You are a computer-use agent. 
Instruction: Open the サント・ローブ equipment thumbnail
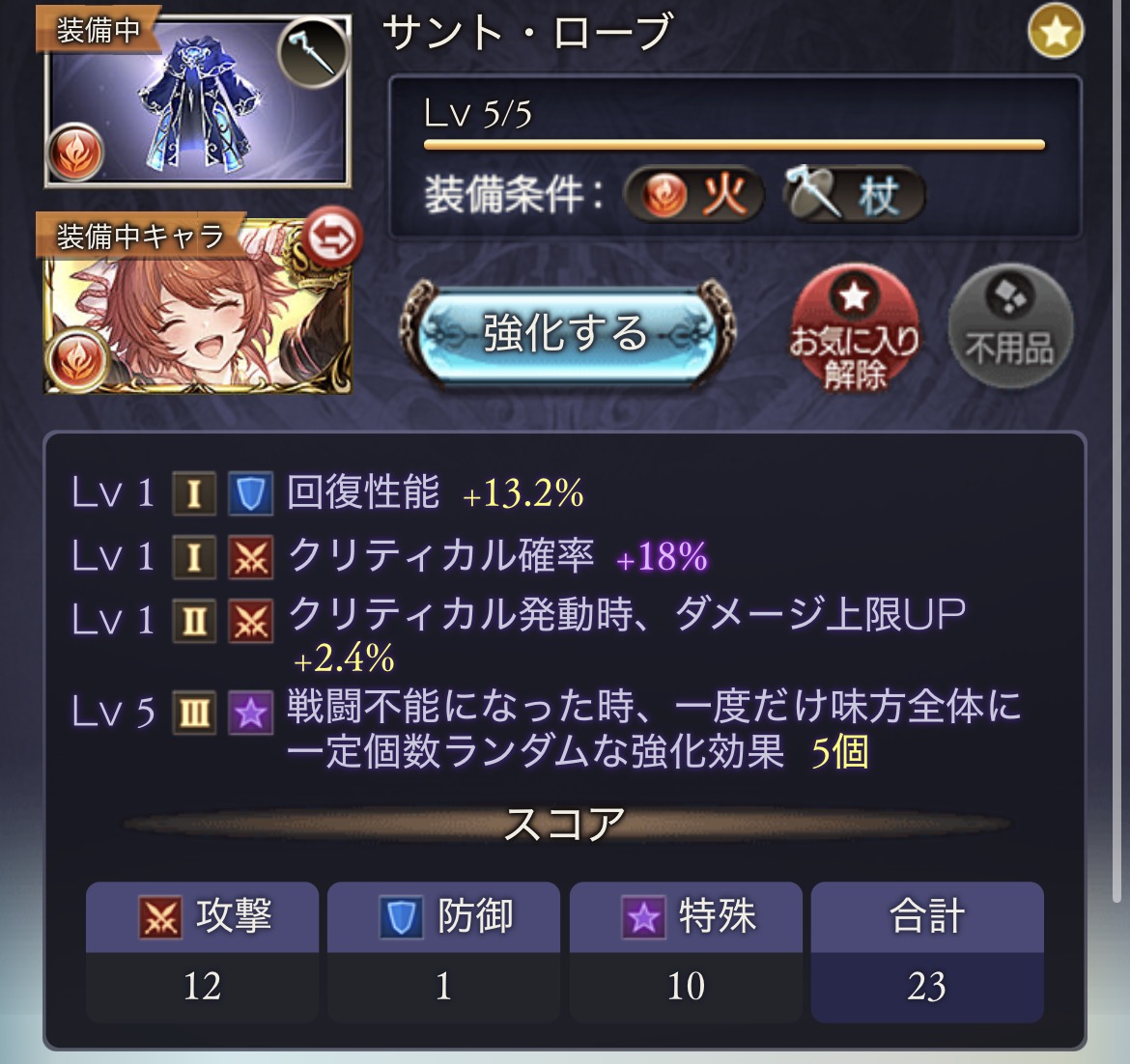coord(198,100)
